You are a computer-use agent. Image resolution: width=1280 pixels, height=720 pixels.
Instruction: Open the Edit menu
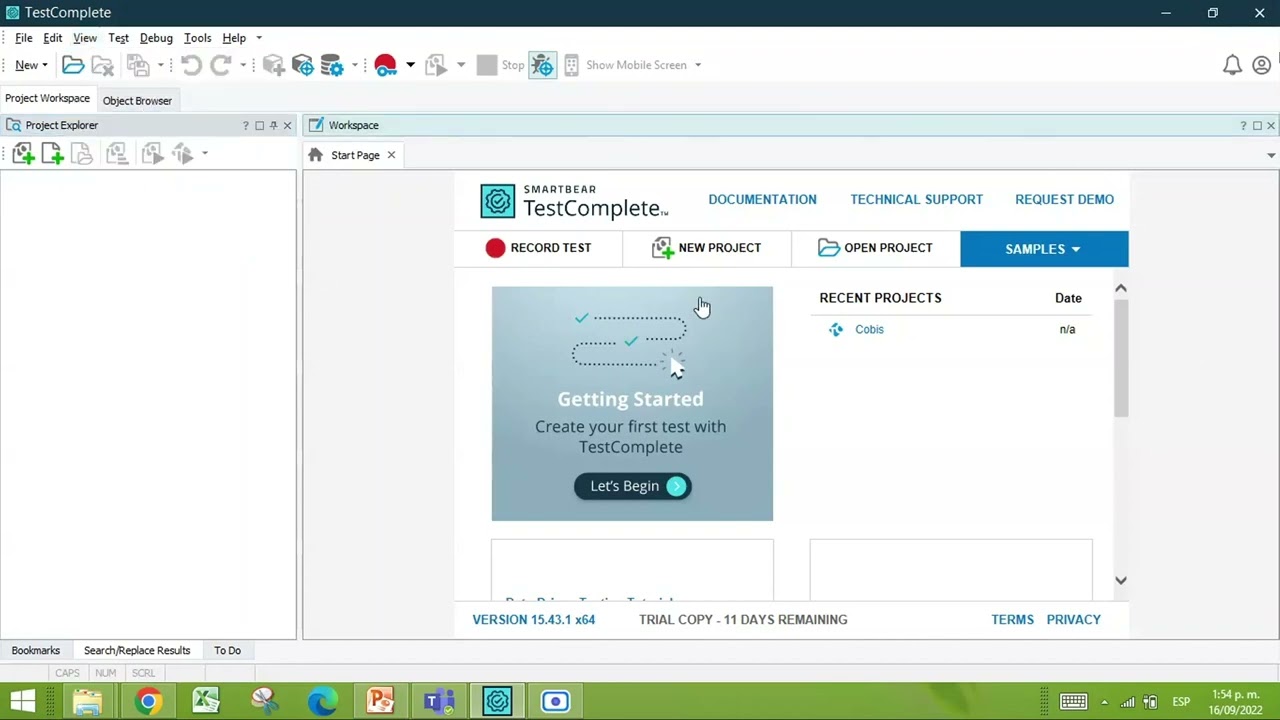coord(53,38)
